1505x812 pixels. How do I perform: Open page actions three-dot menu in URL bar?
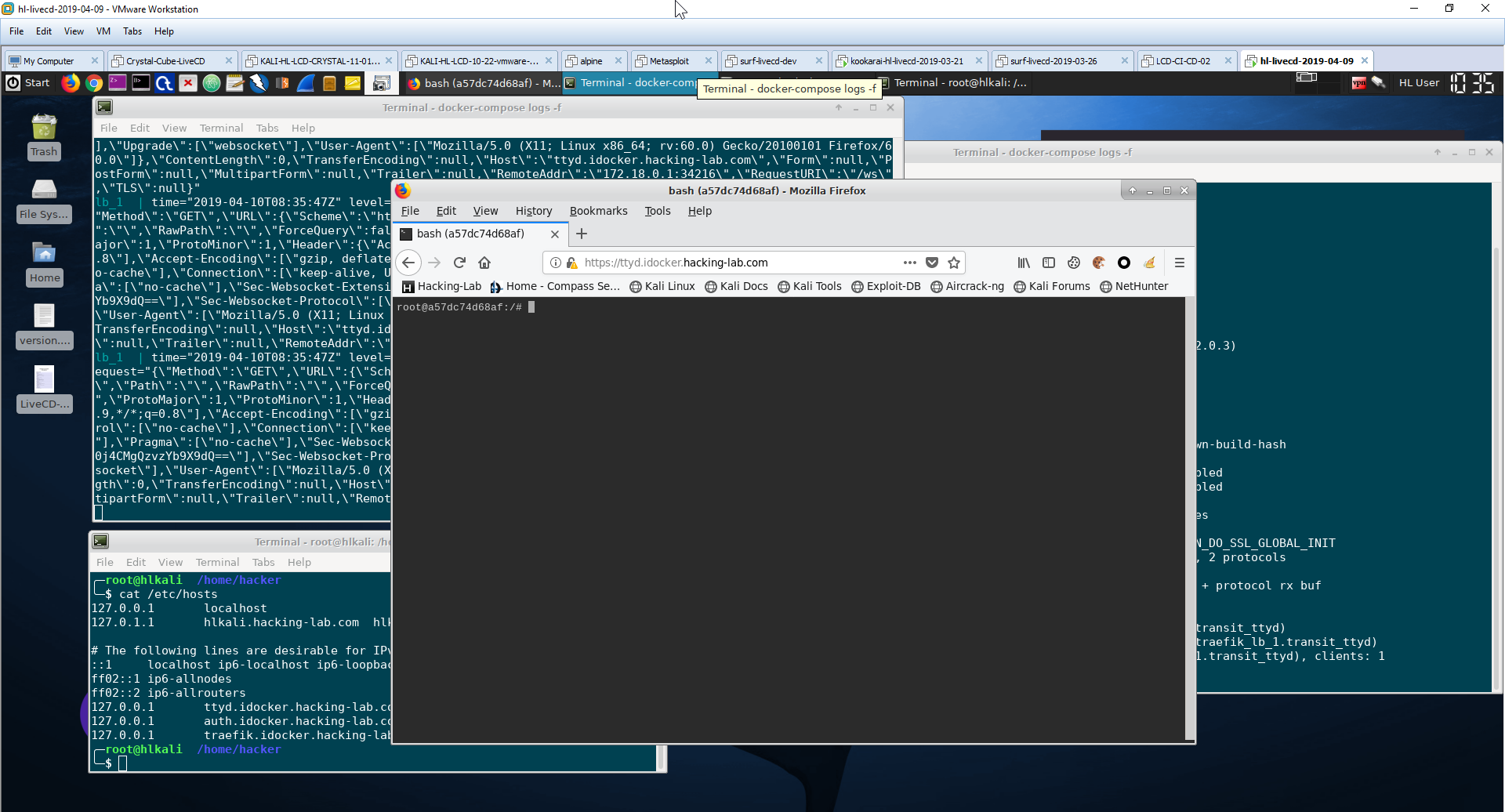point(909,263)
